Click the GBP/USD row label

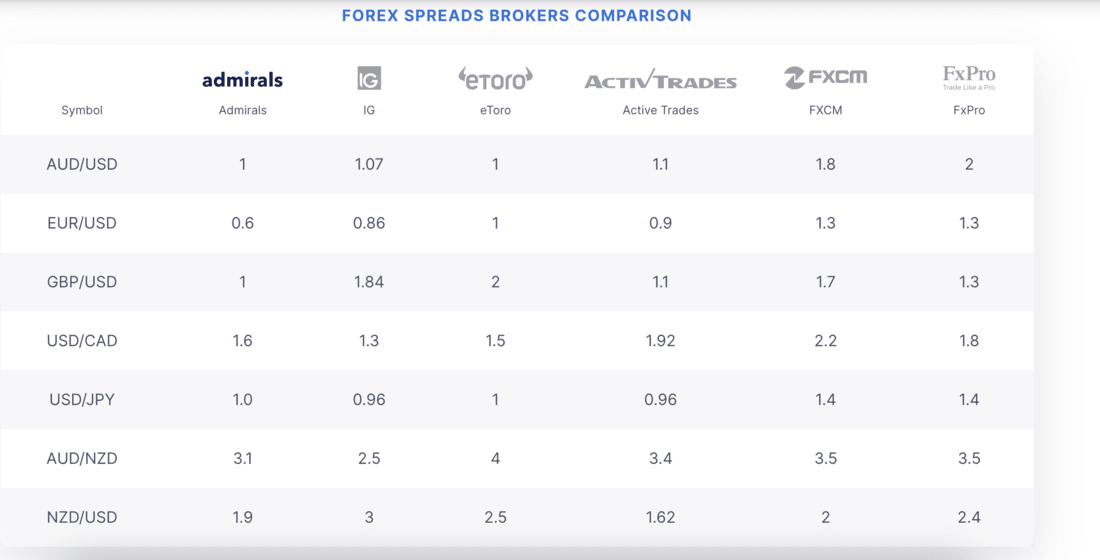coord(82,282)
